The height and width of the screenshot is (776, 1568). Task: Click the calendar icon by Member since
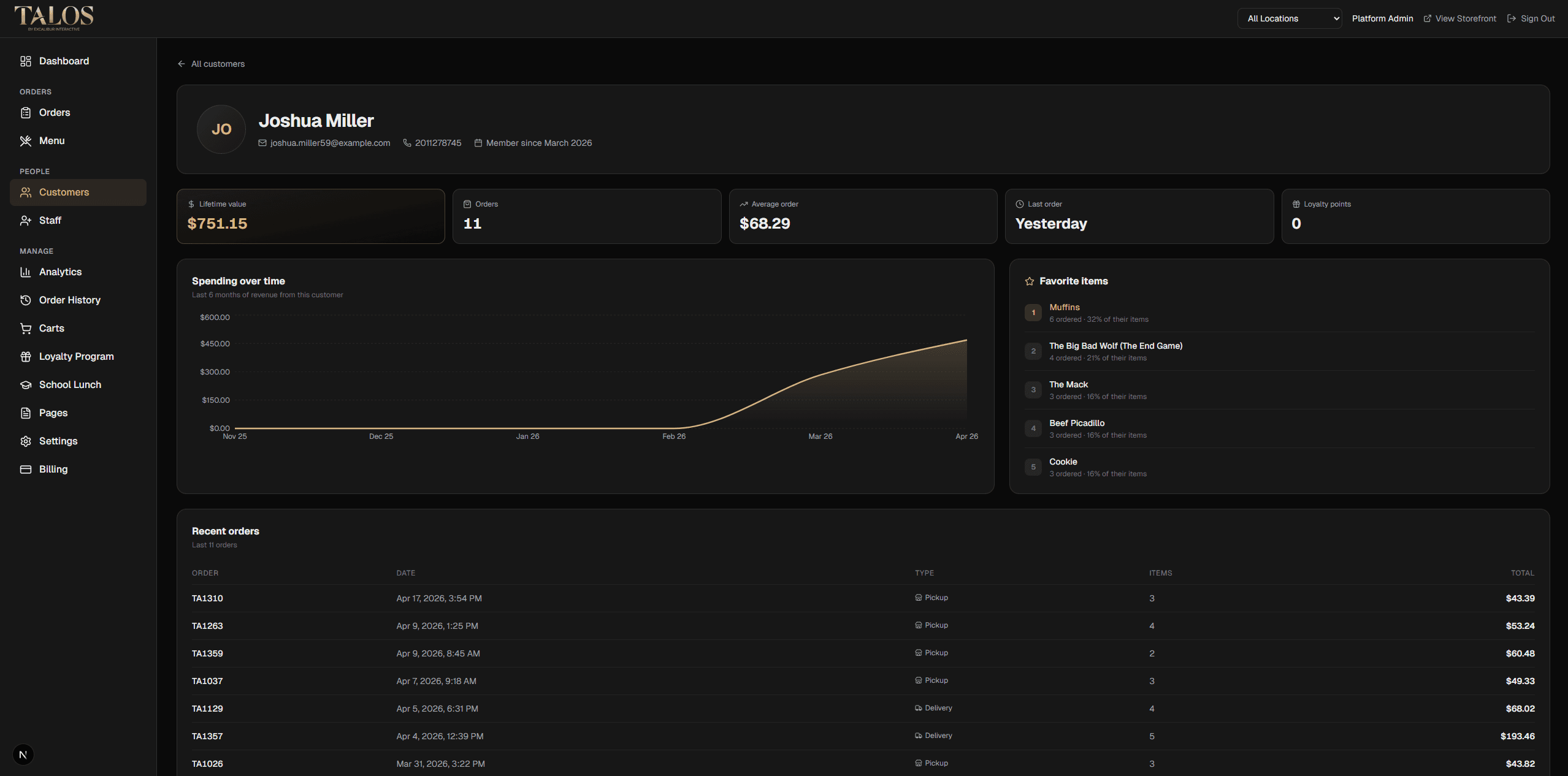point(478,143)
